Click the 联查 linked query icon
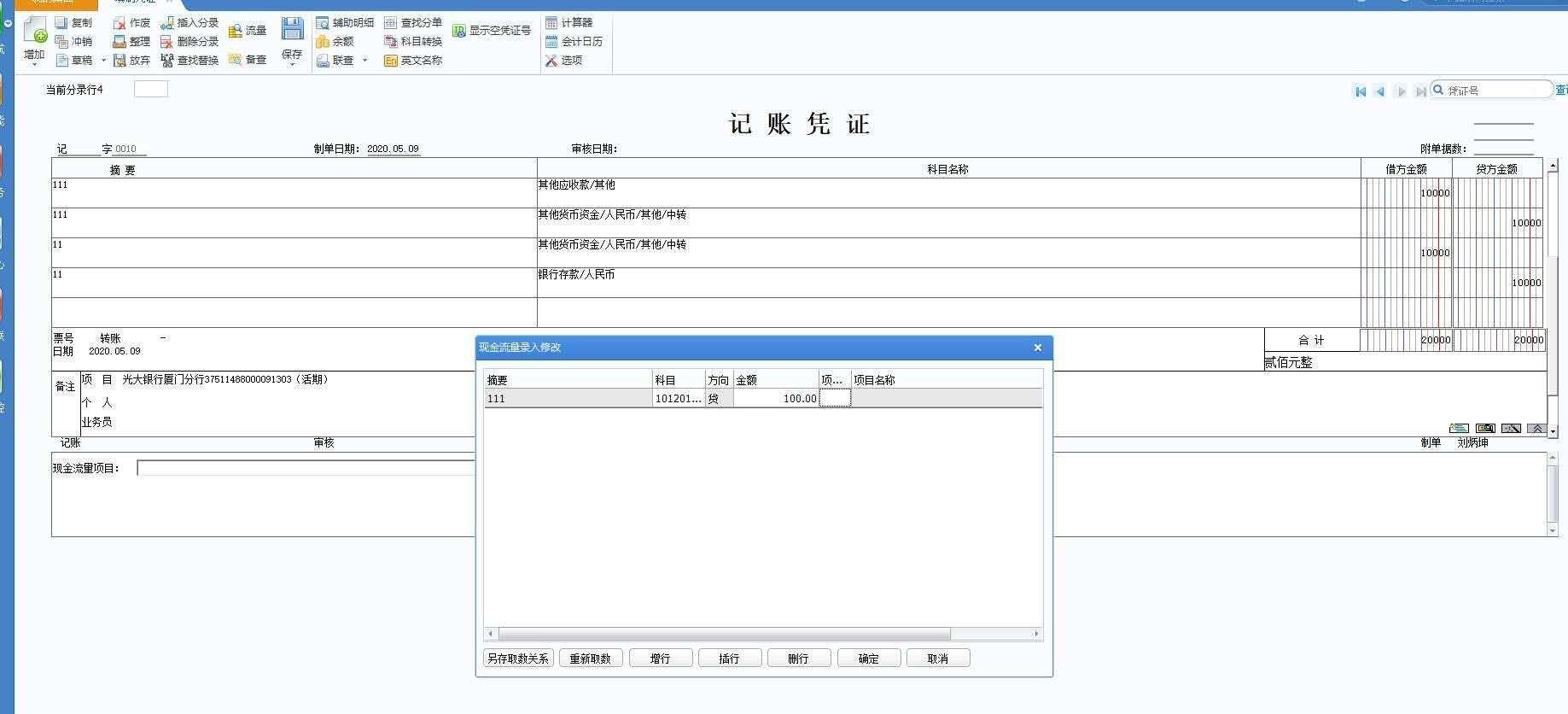The width and height of the screenshot is (1568, 714). tap(323, 61)
